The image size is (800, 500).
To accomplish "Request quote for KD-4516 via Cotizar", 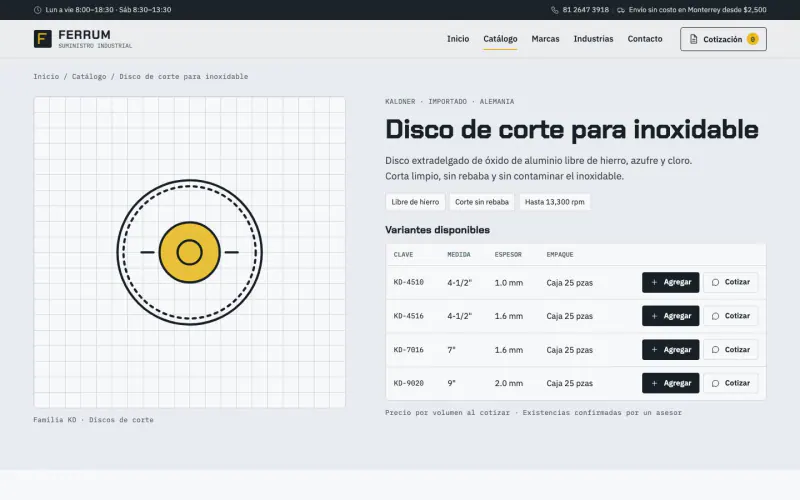I will coord(731,316).
